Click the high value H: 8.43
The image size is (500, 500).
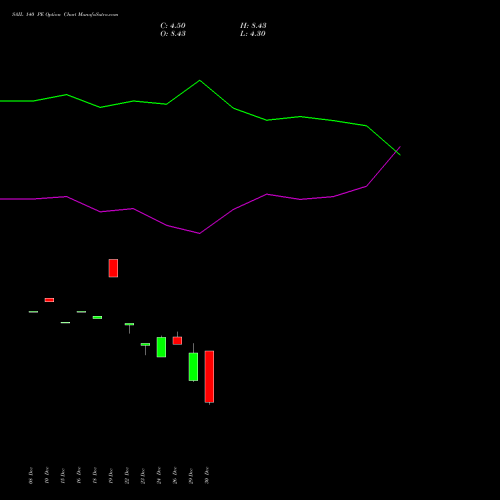coord(253,26)
